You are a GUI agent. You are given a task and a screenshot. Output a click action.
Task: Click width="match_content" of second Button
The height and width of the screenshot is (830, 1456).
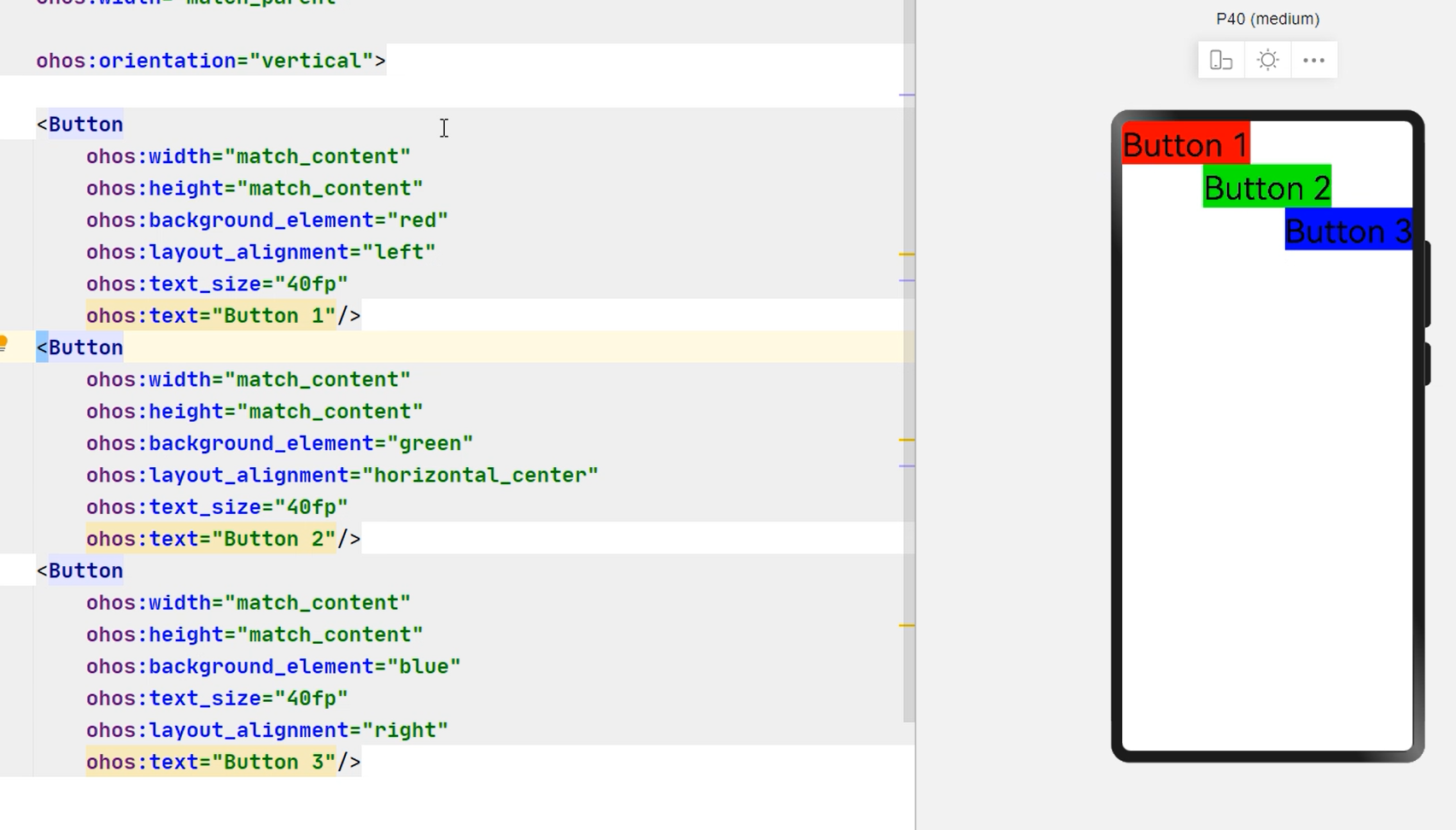tap(249, 379)
